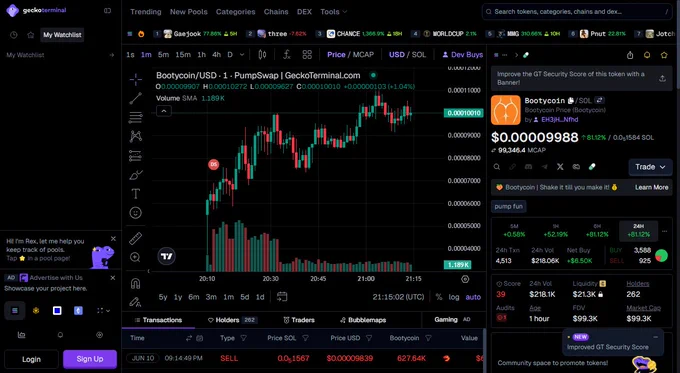This screenshot has height=373, width=680.
Task: Switch to the Traders tab
Action: coord(299,320)
